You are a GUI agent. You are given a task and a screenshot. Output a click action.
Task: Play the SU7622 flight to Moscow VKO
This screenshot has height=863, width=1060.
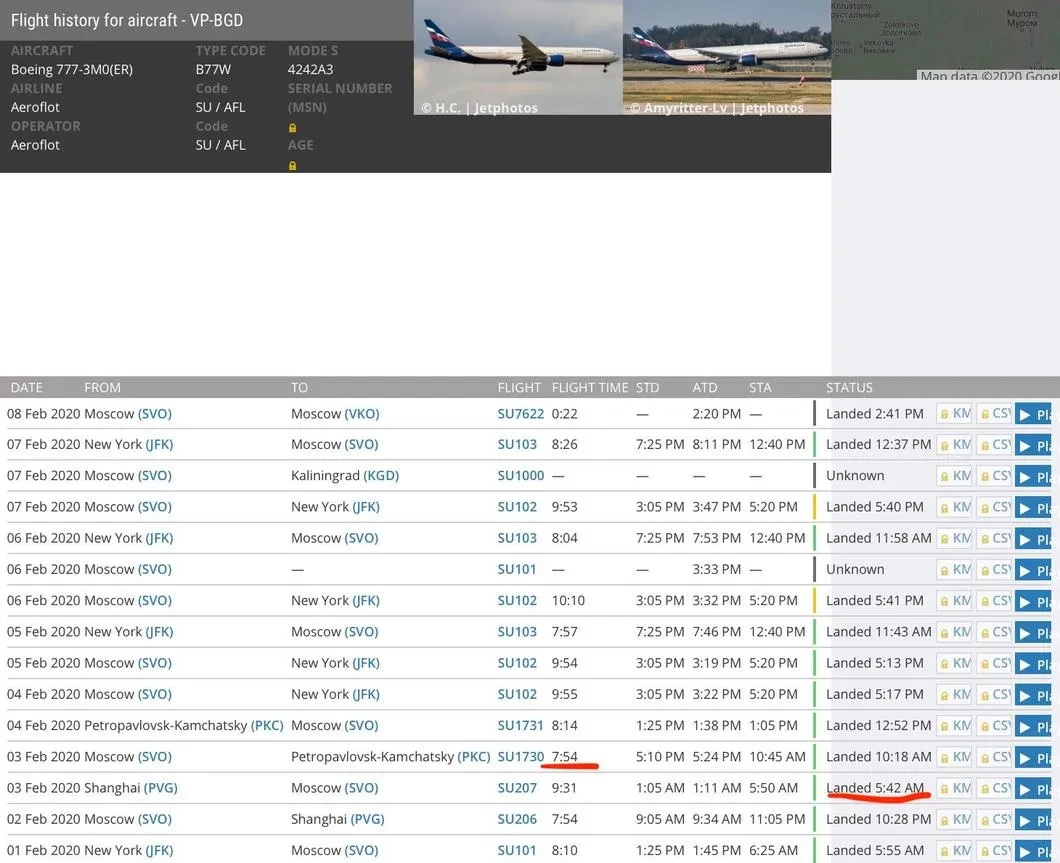tap(1034, 414)
